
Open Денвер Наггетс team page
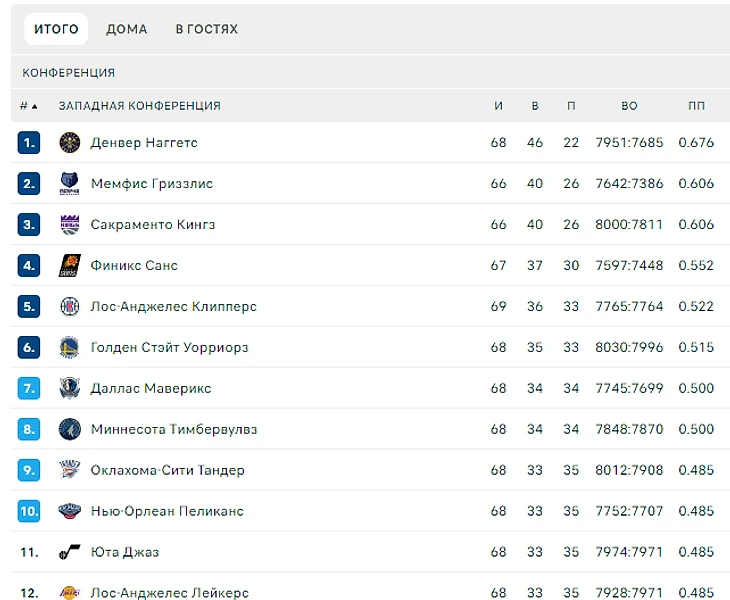tap(144, 143)
